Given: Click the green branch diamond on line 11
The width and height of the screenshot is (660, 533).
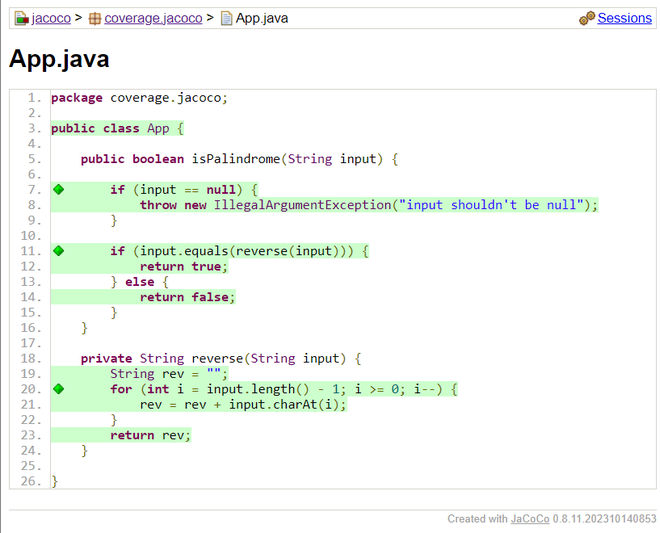Looking at the screenshot, I should click(59, 251).
